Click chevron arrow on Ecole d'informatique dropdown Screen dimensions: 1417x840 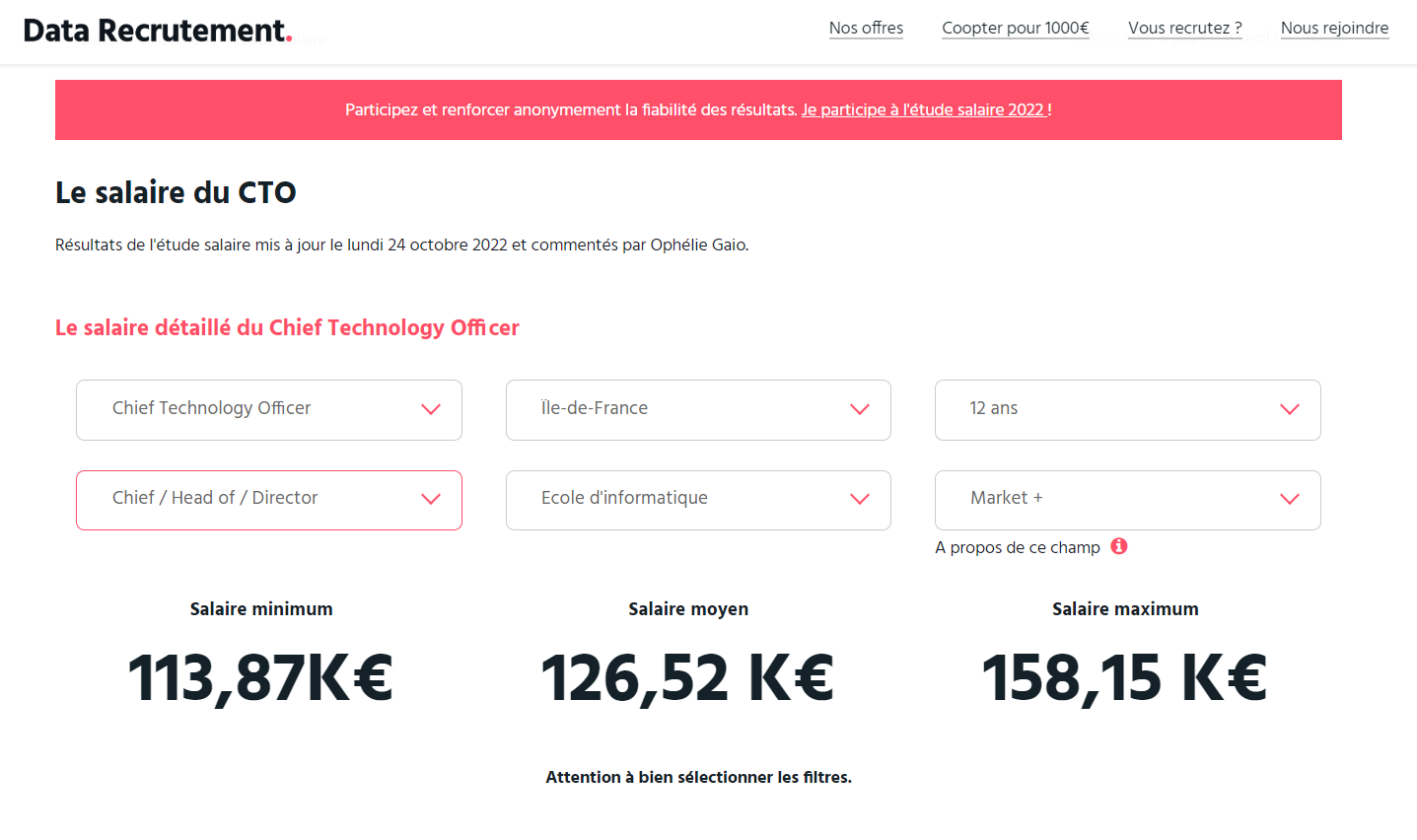point(860,499)
